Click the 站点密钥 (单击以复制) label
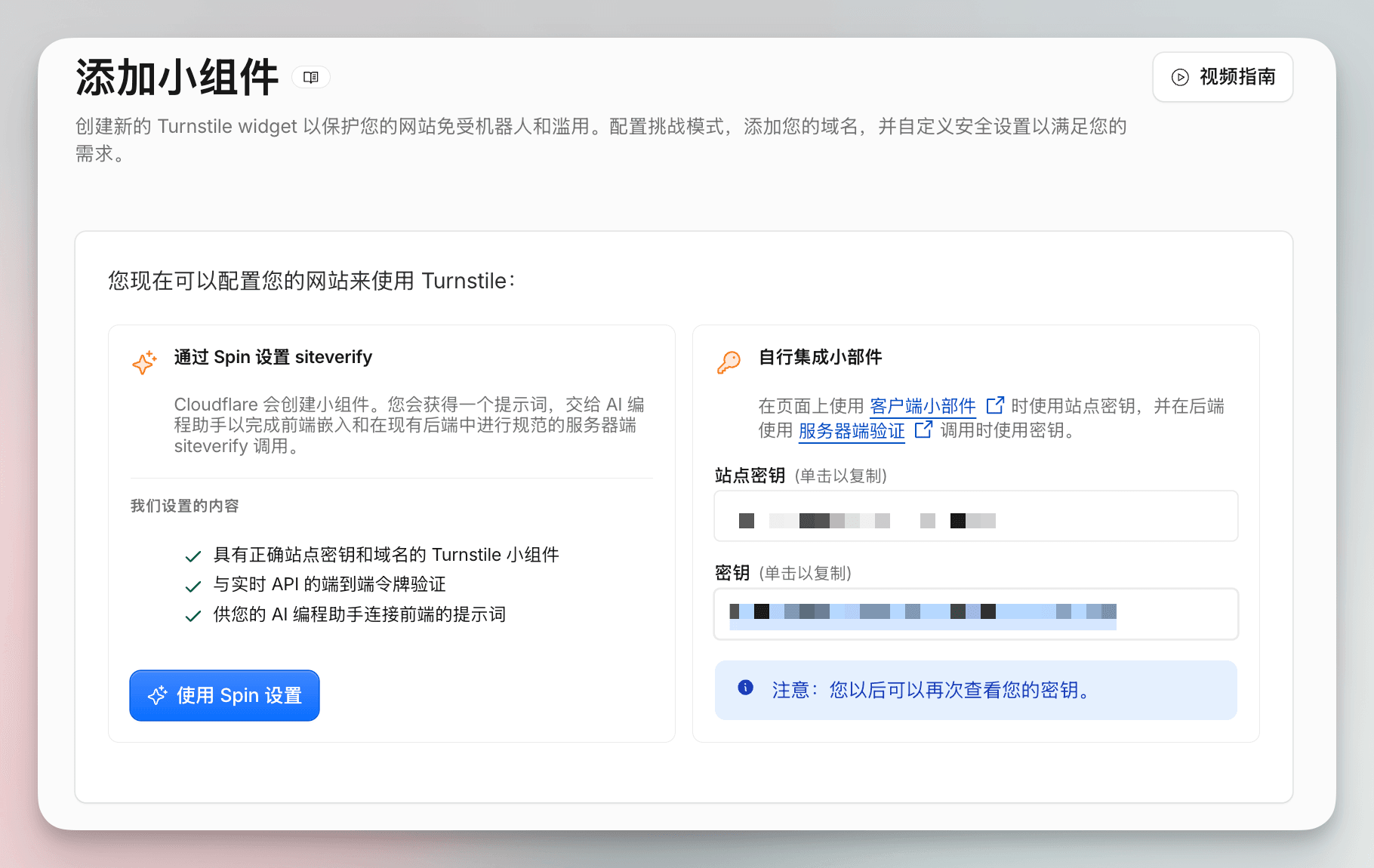 coord(801,476)
